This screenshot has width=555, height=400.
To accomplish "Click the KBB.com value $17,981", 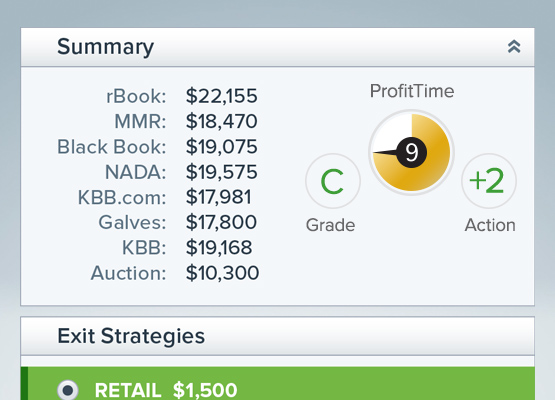I will (219, 197).
